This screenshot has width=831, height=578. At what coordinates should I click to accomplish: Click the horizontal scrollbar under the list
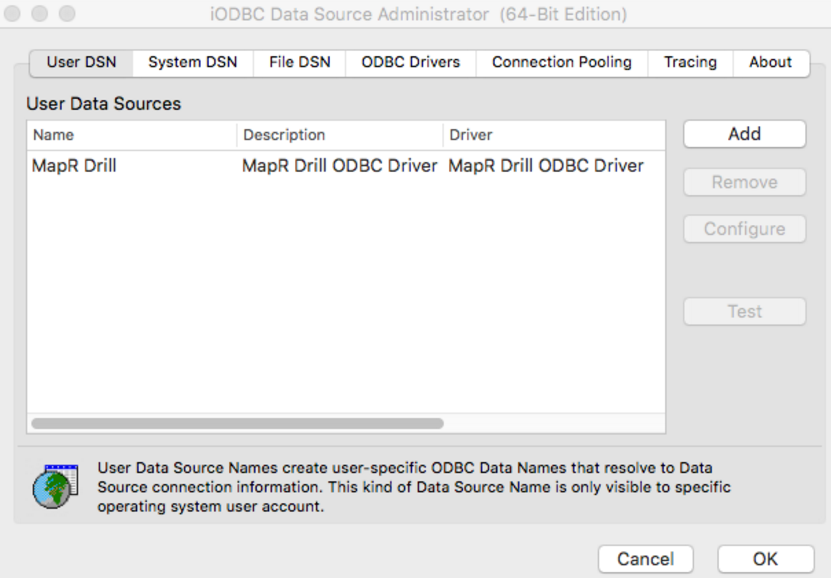click(x=237, y=424)
